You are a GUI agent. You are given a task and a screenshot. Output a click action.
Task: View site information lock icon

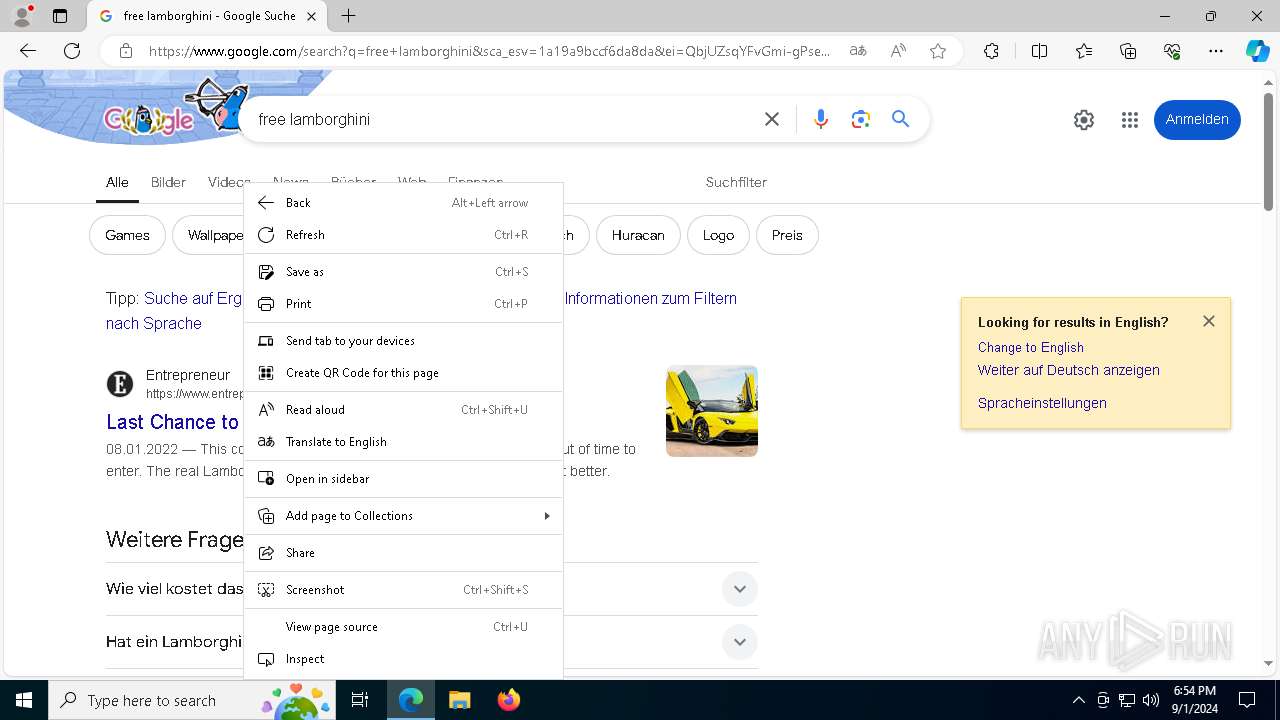(x=125, y=51)
